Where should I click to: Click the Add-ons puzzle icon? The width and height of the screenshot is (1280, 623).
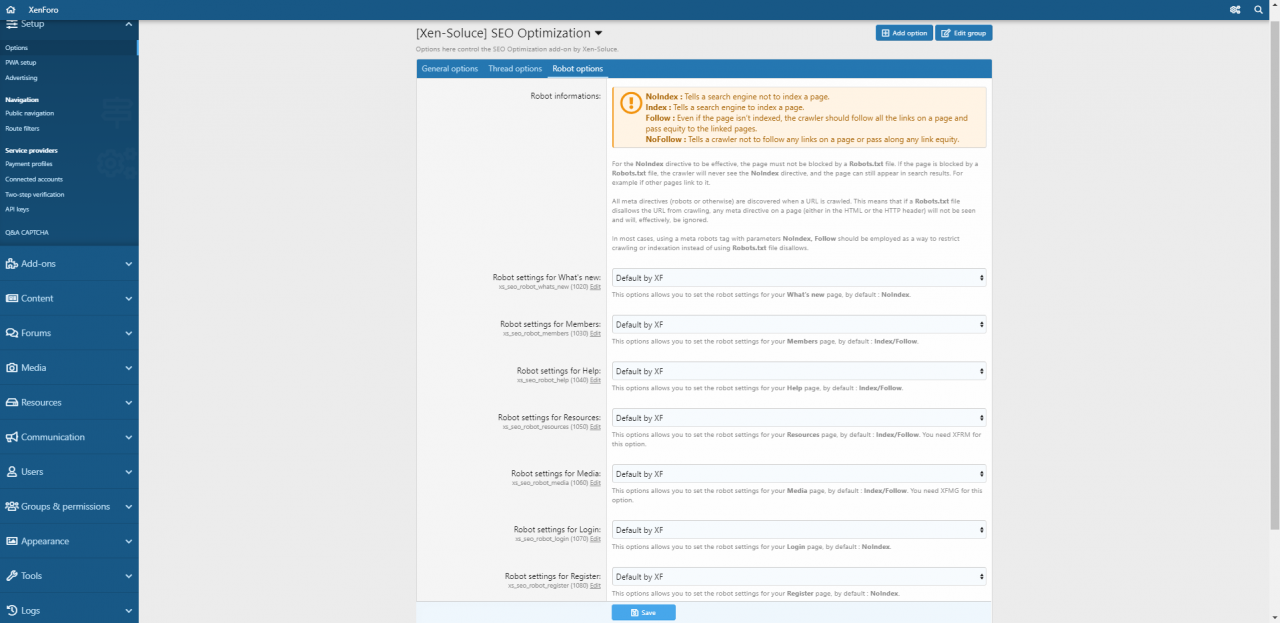pos(12,264)
